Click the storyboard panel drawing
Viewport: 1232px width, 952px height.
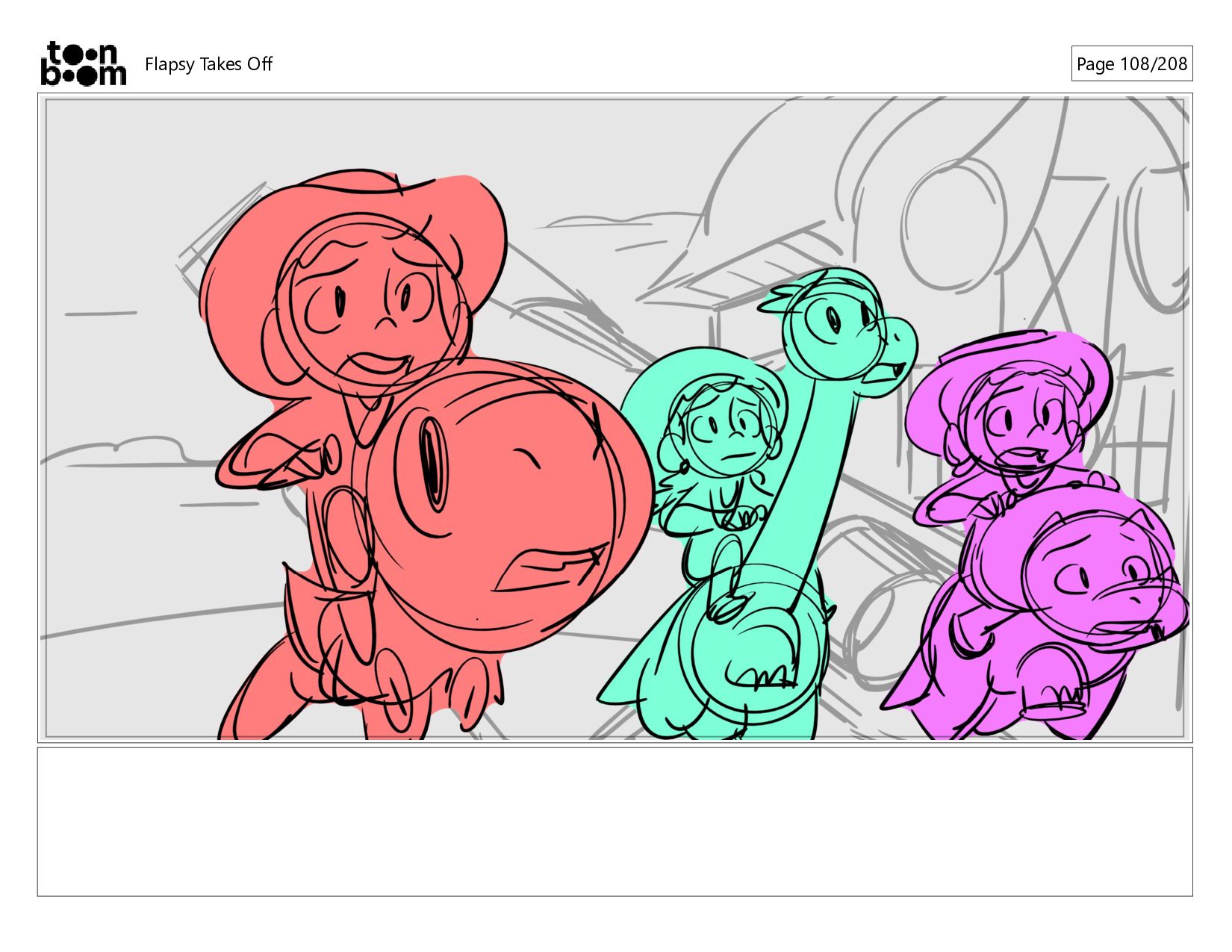click(x=615, y=418)
